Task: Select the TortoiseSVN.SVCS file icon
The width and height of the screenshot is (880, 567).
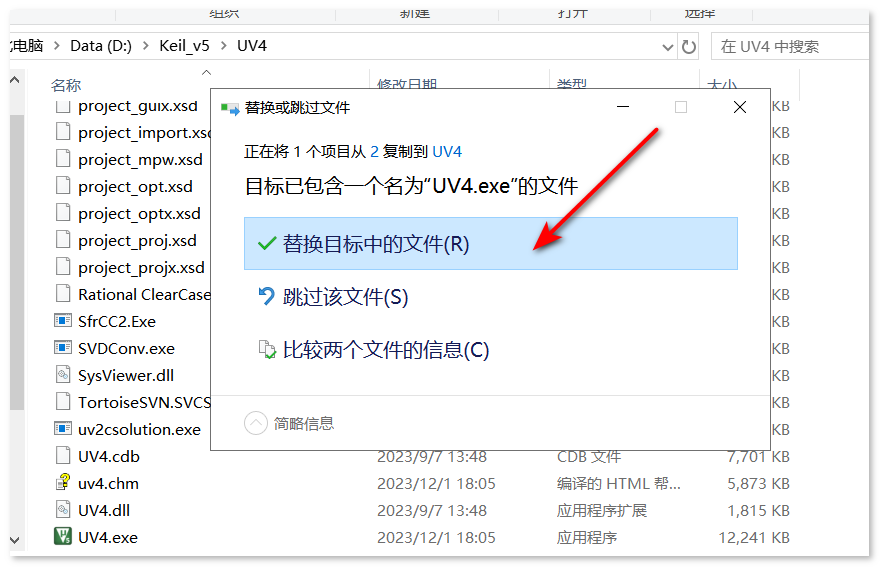Action: click(x=63, y=402)
